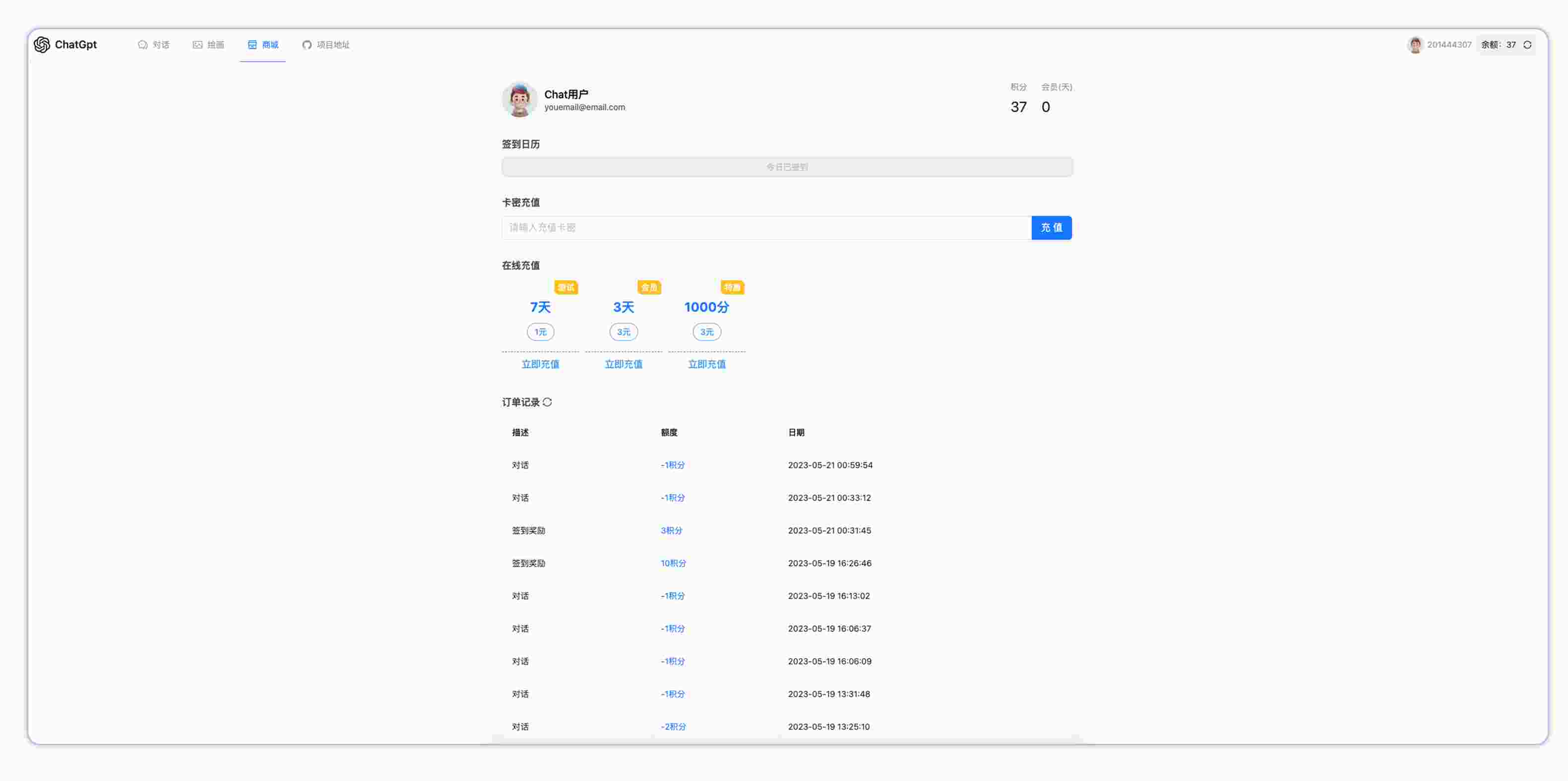Open the 项目地址 GitHub link
The height and width of the screenshot is (781, 1568).
[325, 45]
